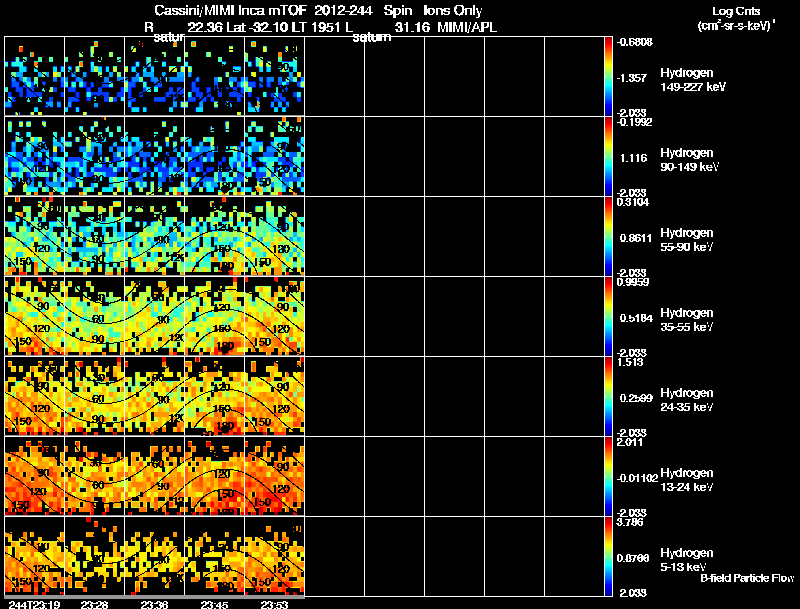This screenshot has height=609, width=800.
Task: Click the Hydrogen 55-90 keV label
Action: (x=687, y=240)
